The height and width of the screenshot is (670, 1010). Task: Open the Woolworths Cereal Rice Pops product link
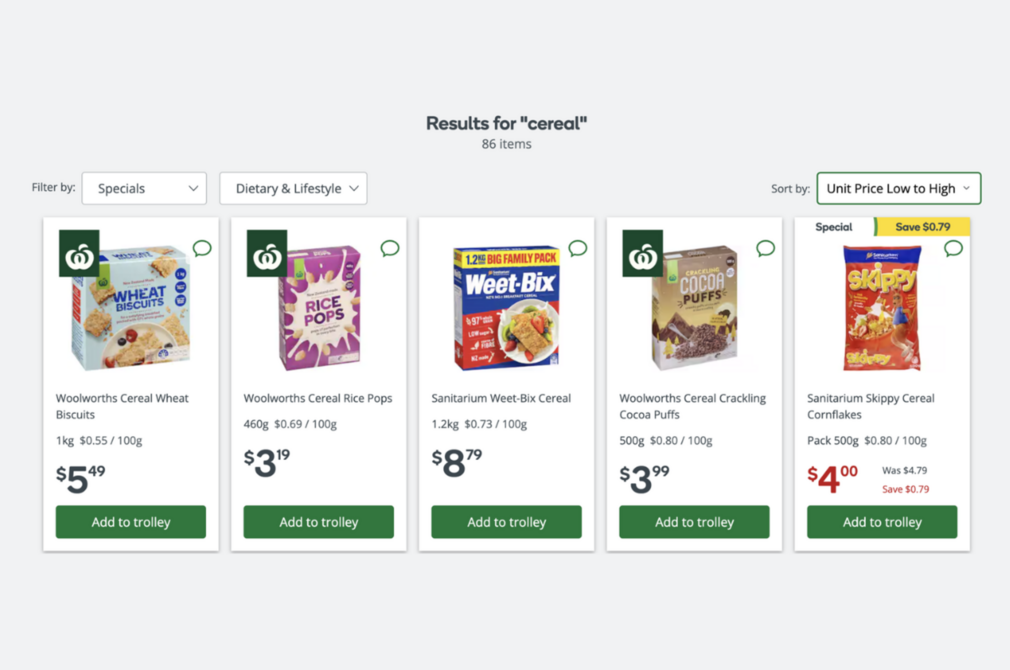[318, 397]
